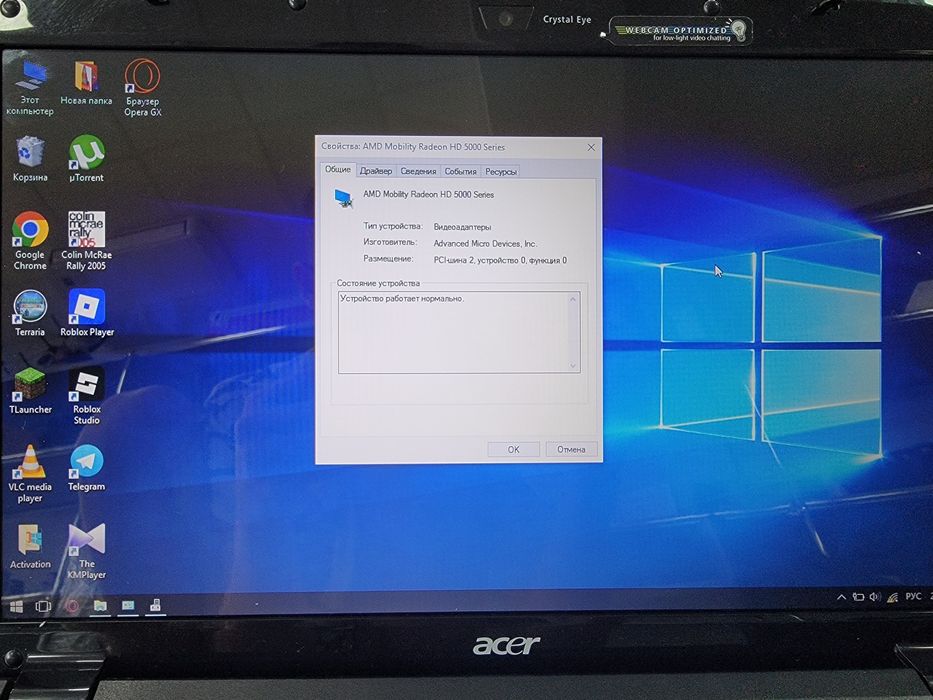Screen dimensions: 933x700
Task: Click the Тип устройства label
Action: coord(393,226)
